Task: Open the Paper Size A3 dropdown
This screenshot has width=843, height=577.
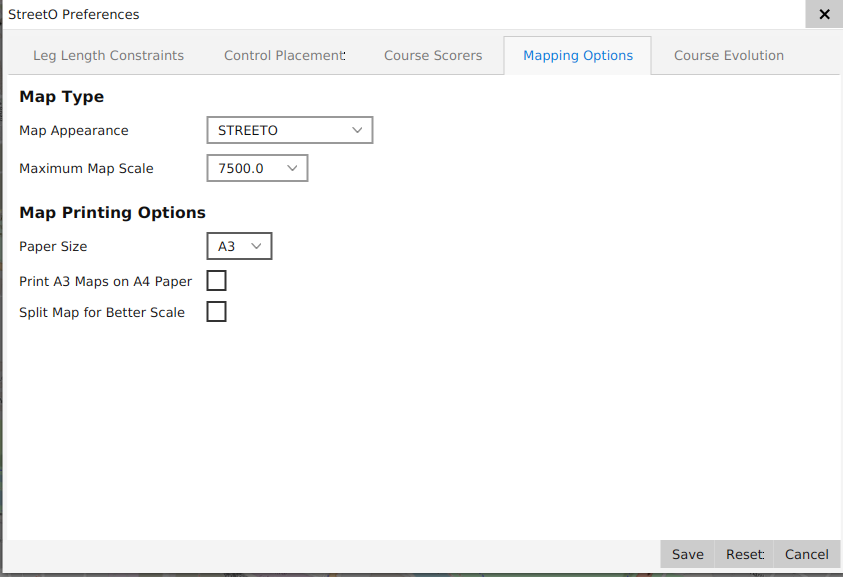Action: 239,246
